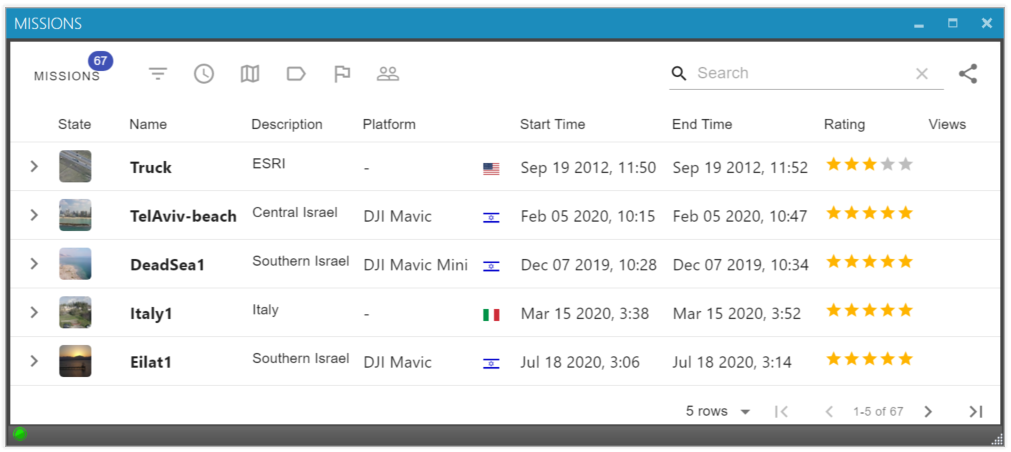The height and width of the screenshot is (452, 1011).
Task: Open the 5 rows per-page dropdown
Action: (718, 412)
